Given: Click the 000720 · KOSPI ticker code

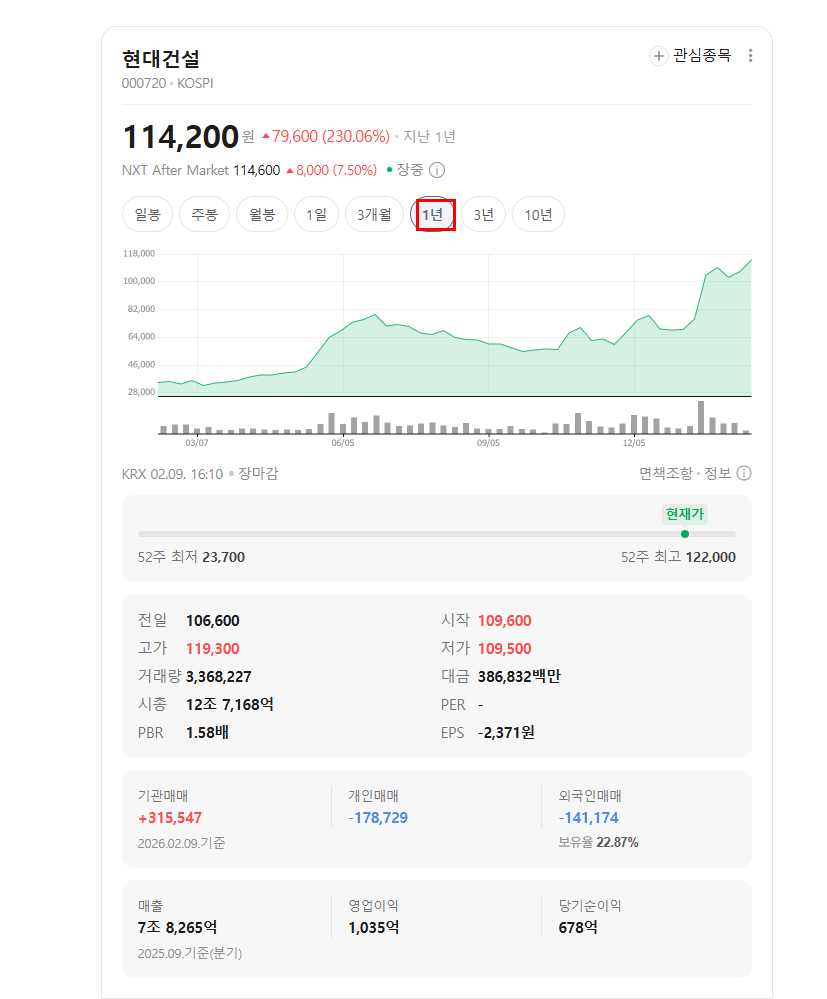Looking at the screenshot, I should pos(168,83).
